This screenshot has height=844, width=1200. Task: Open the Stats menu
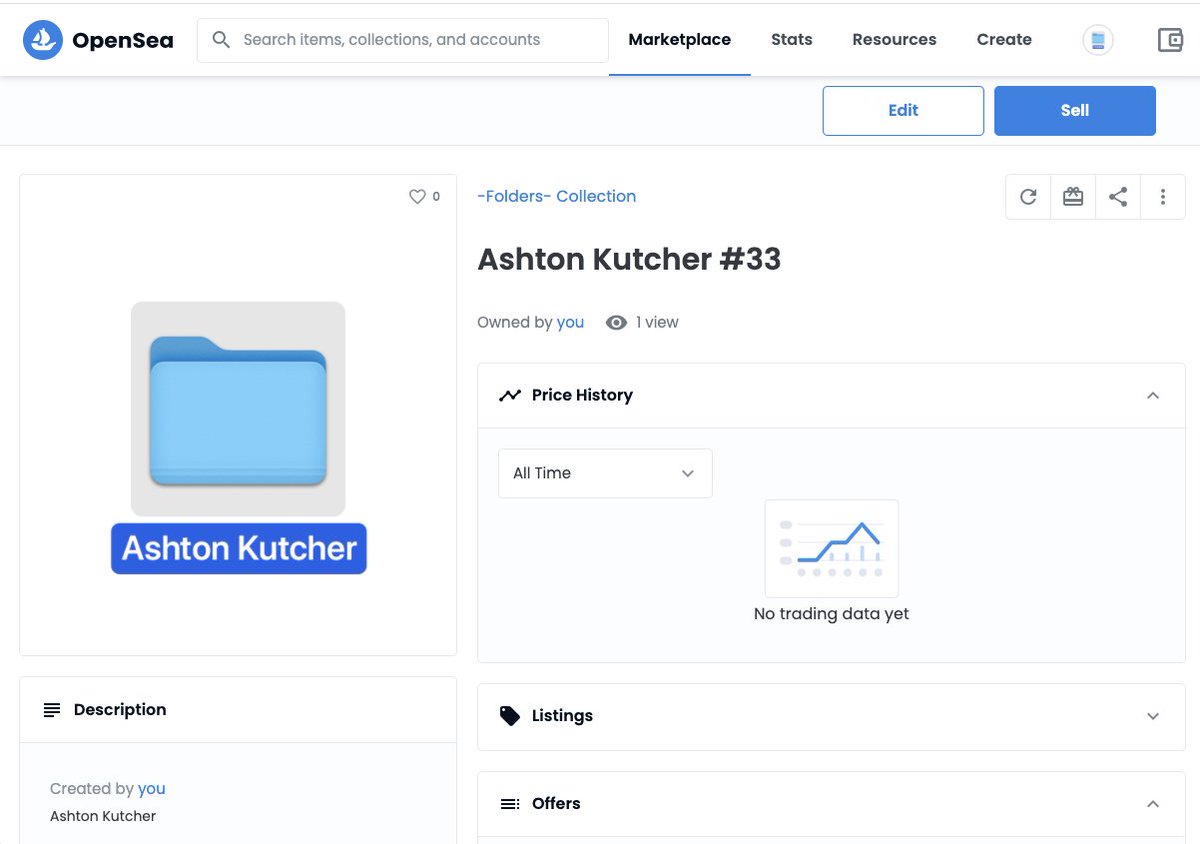tap(792, 40)
